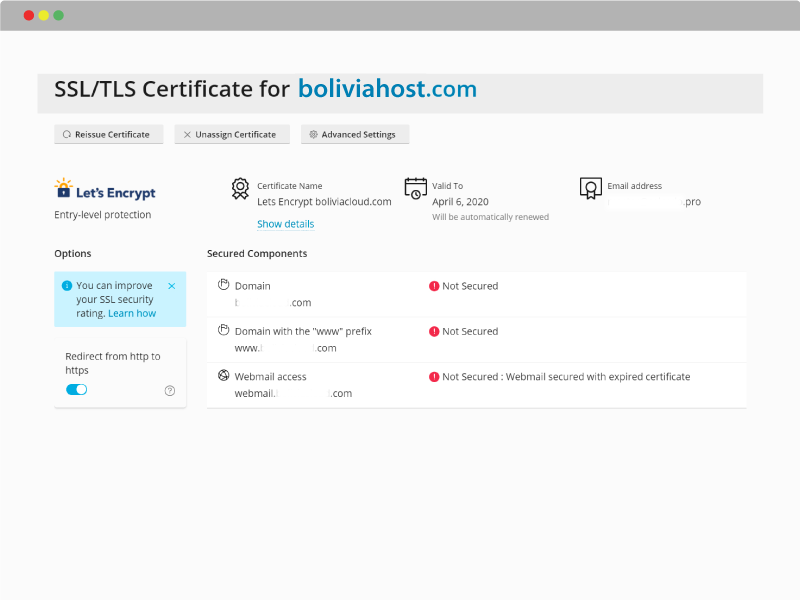Screen dimensions: 800x600
Task: Click the 'Secured Components' heading
Action: [x=257, y=254]
